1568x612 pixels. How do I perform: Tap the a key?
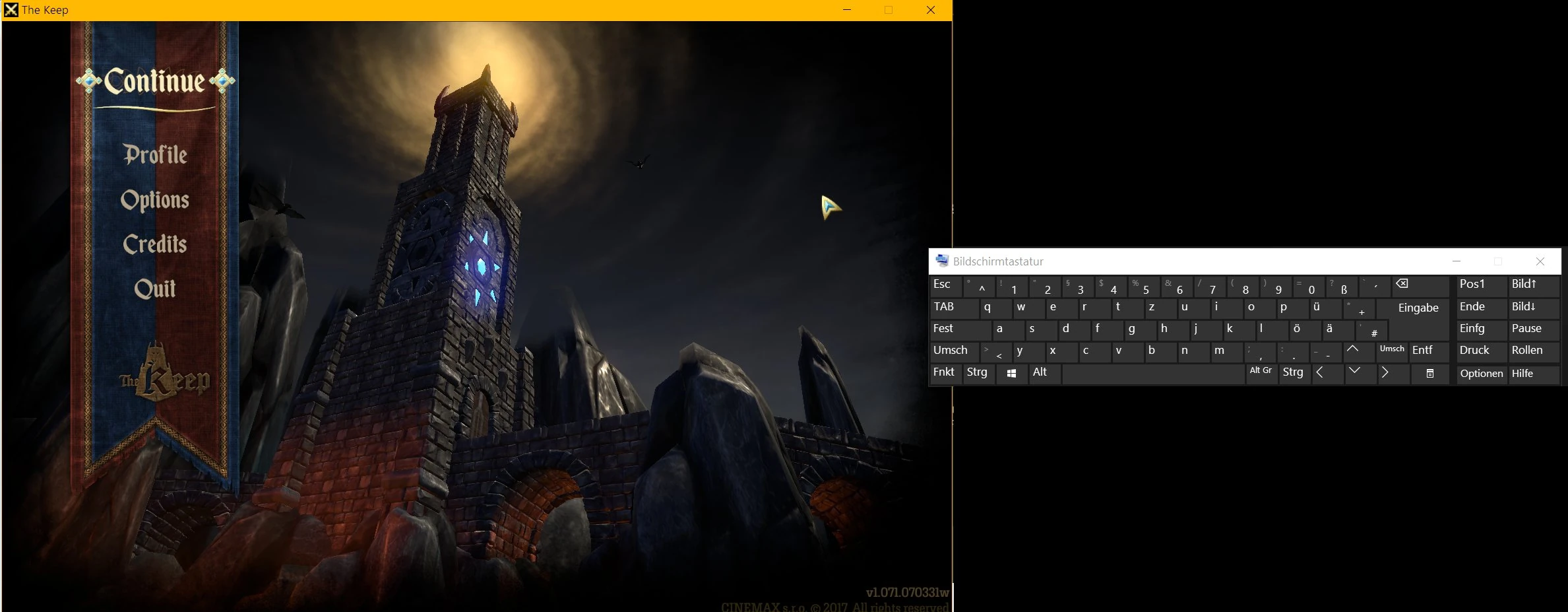1007,329
